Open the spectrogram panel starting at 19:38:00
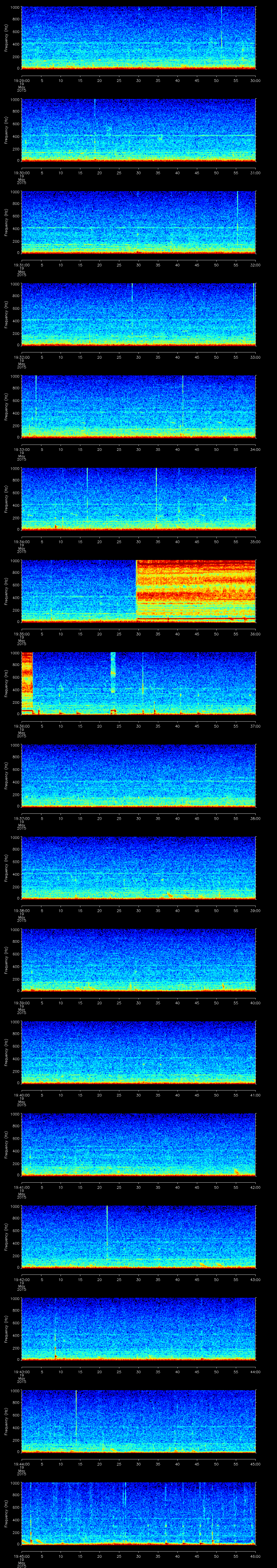 [x=138, y=868]
